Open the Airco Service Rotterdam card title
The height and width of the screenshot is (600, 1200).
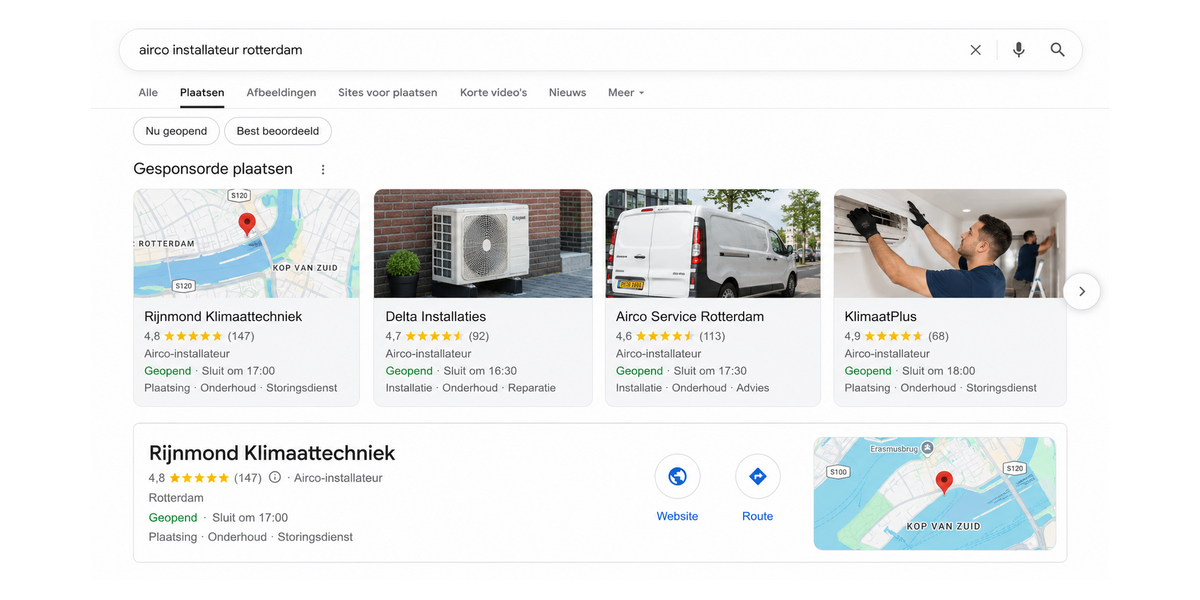coord(690,317)
